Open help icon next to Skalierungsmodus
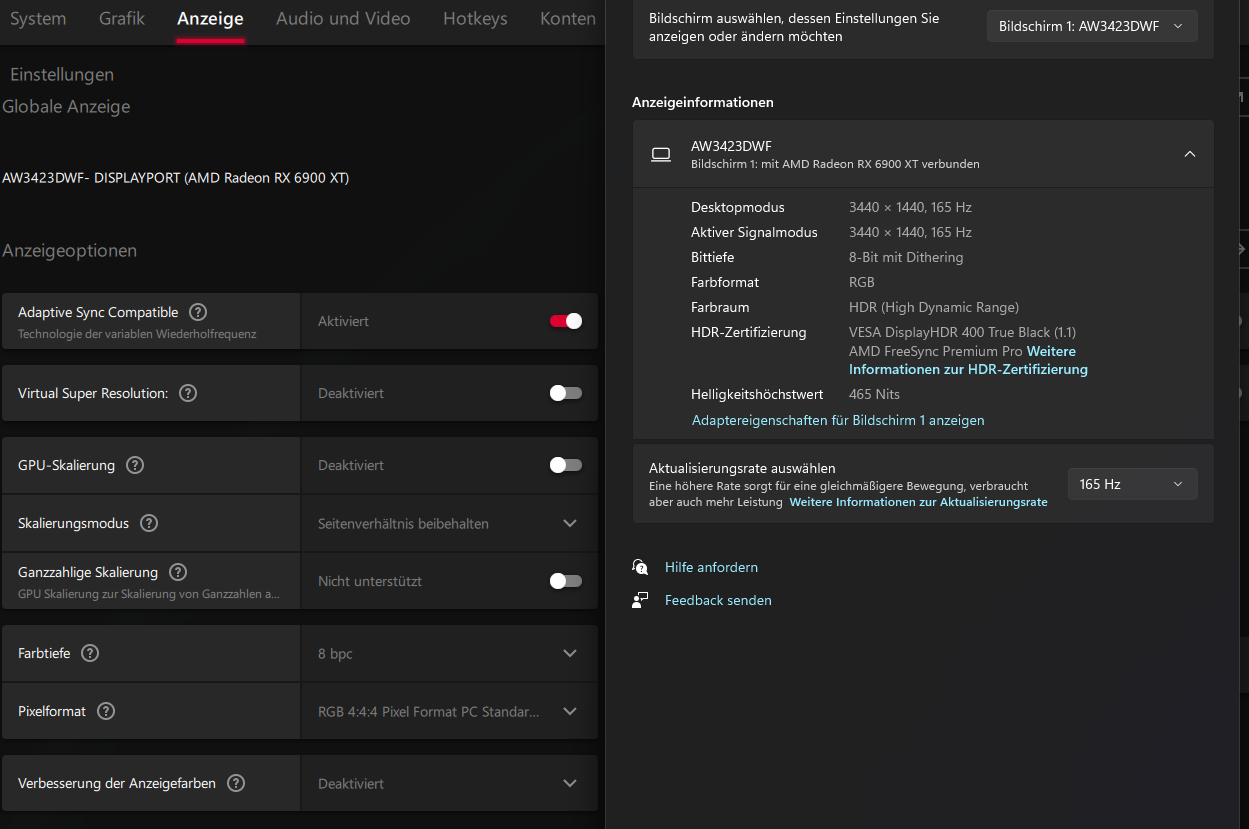Image resolution: width=1249 pixels, height=829 pixels. tap(149, 523)
